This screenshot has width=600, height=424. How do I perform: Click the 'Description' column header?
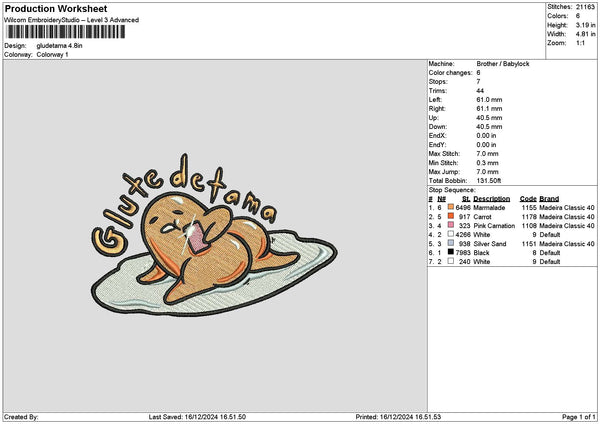[x=491, y=199]
